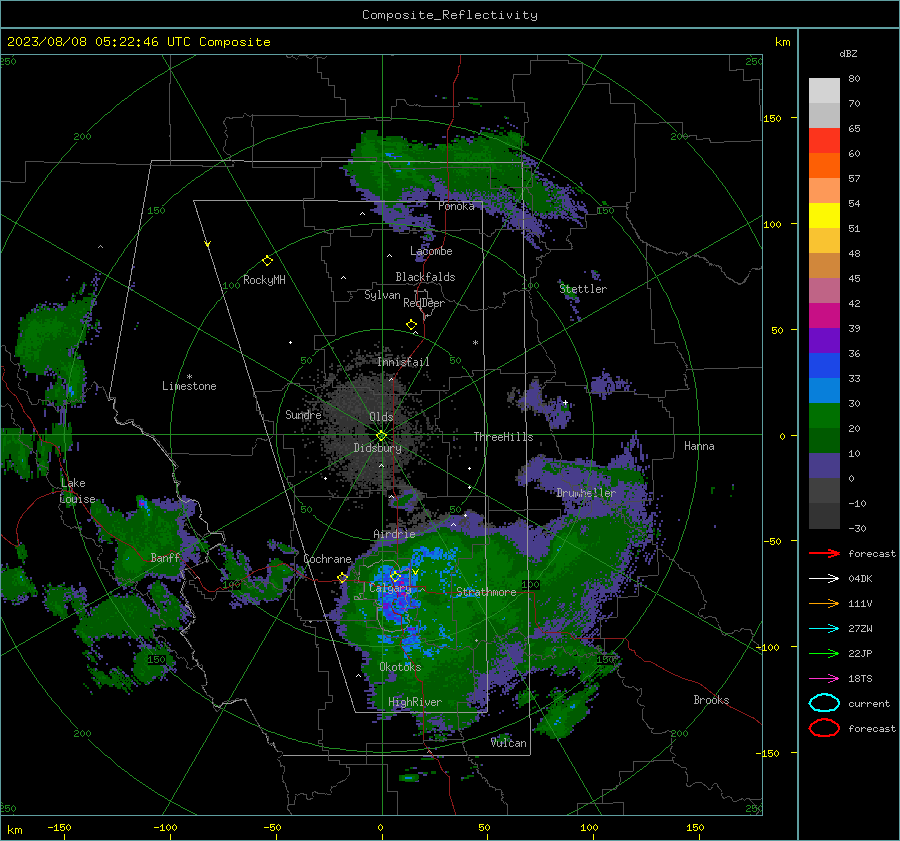Screen dimensions: 900x841
Task: Click the Drumheller label
Action: [586, 493]
